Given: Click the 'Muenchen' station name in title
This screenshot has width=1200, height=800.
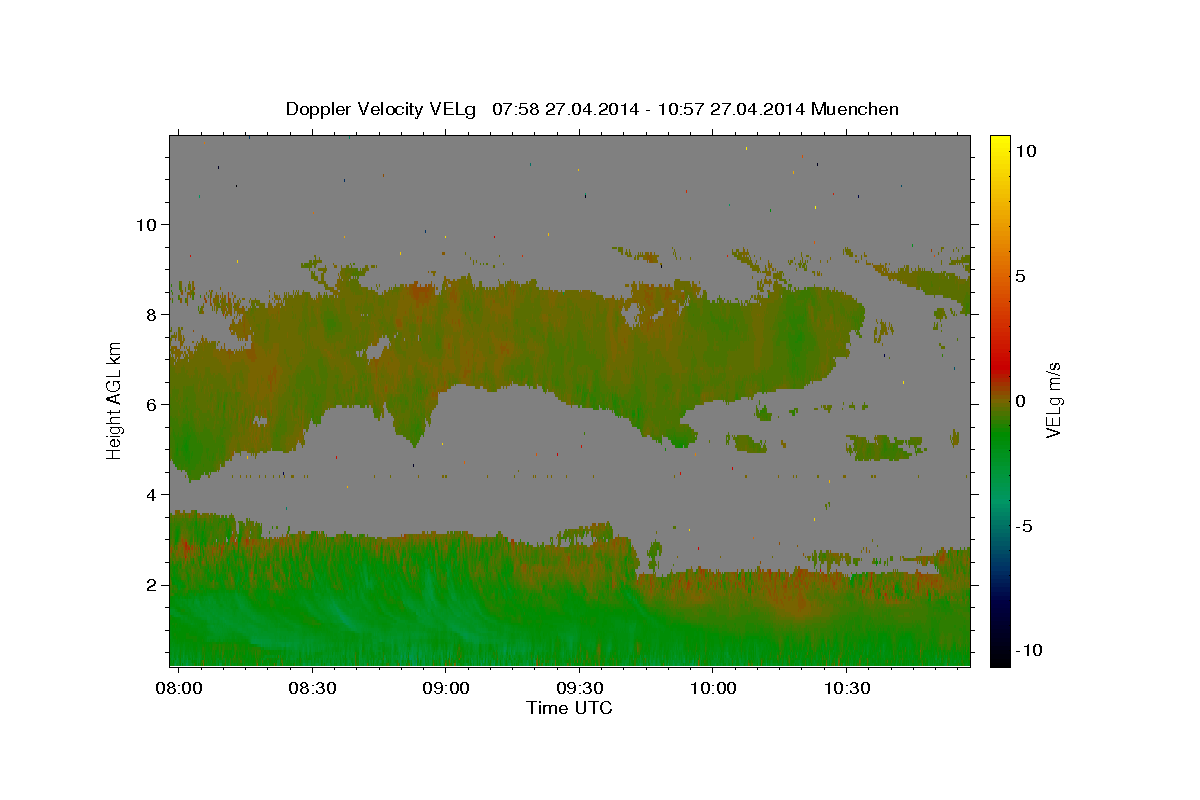Looking at the screenshot, I should click(x=855, y=110).
